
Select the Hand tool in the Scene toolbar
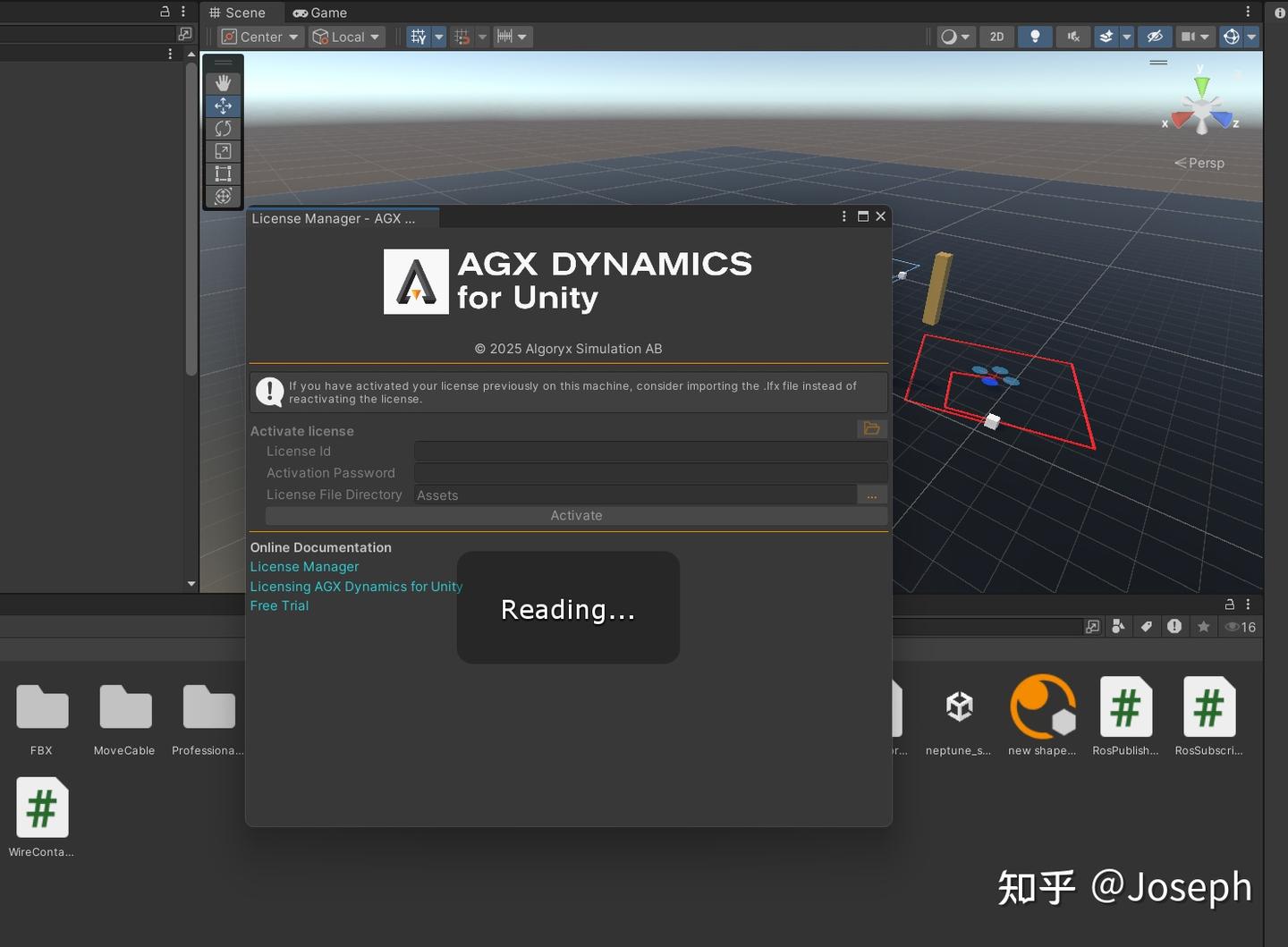[223, 82]
